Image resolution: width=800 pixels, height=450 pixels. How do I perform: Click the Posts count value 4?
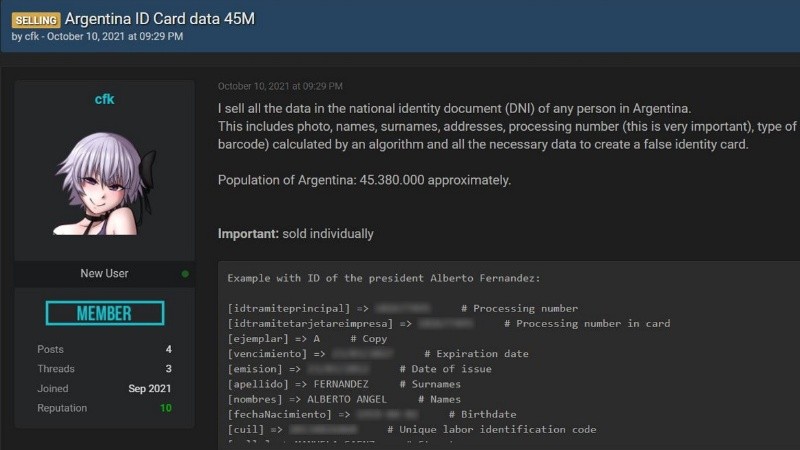(x=169, y=349)
